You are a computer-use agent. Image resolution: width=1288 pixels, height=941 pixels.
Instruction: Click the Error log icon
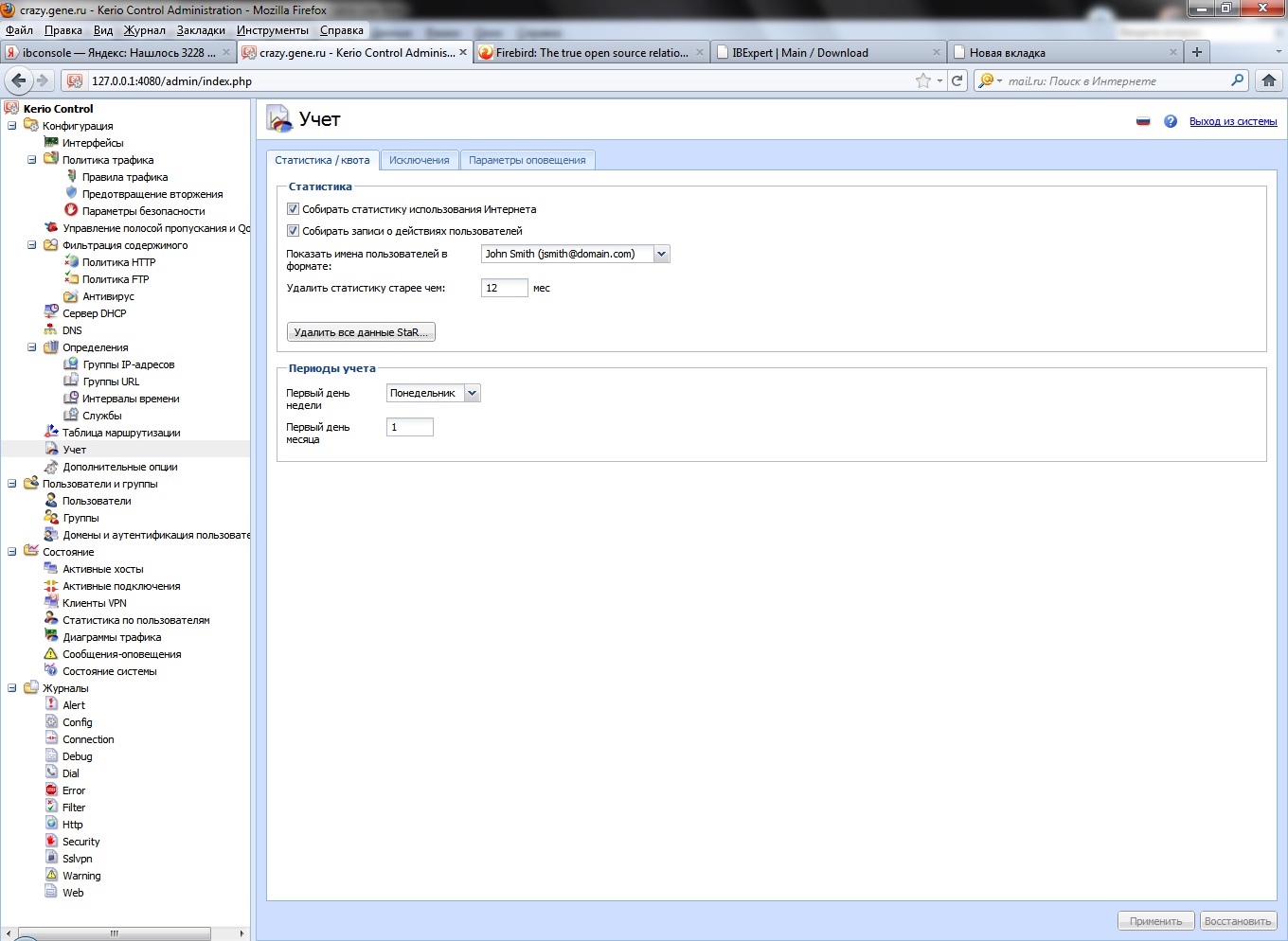point(51,790)
